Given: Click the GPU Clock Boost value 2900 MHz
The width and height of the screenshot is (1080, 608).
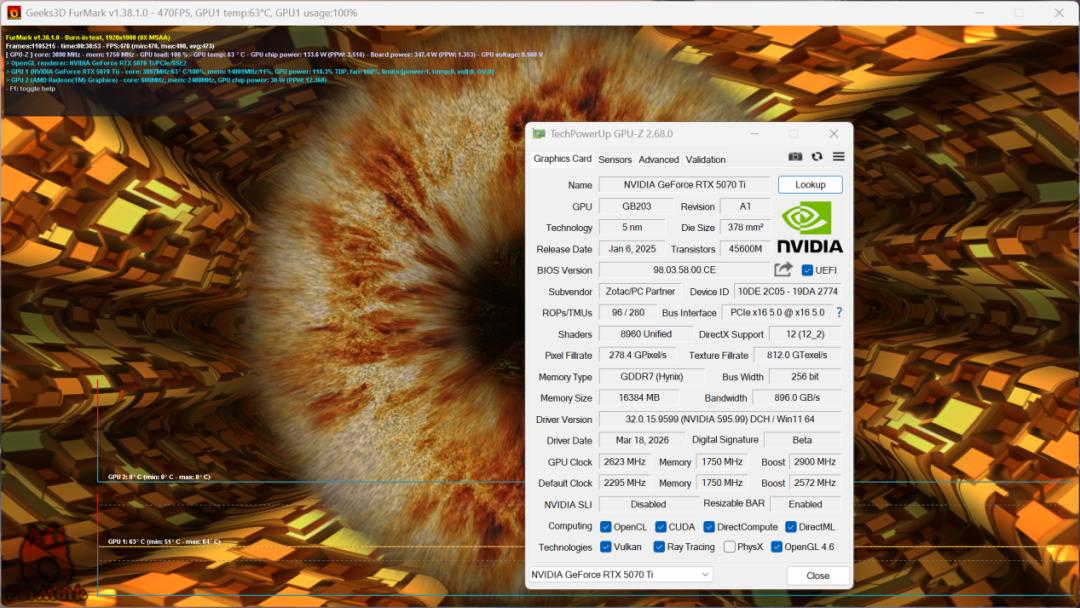Looking at the screenshot, I should point(815,461).
